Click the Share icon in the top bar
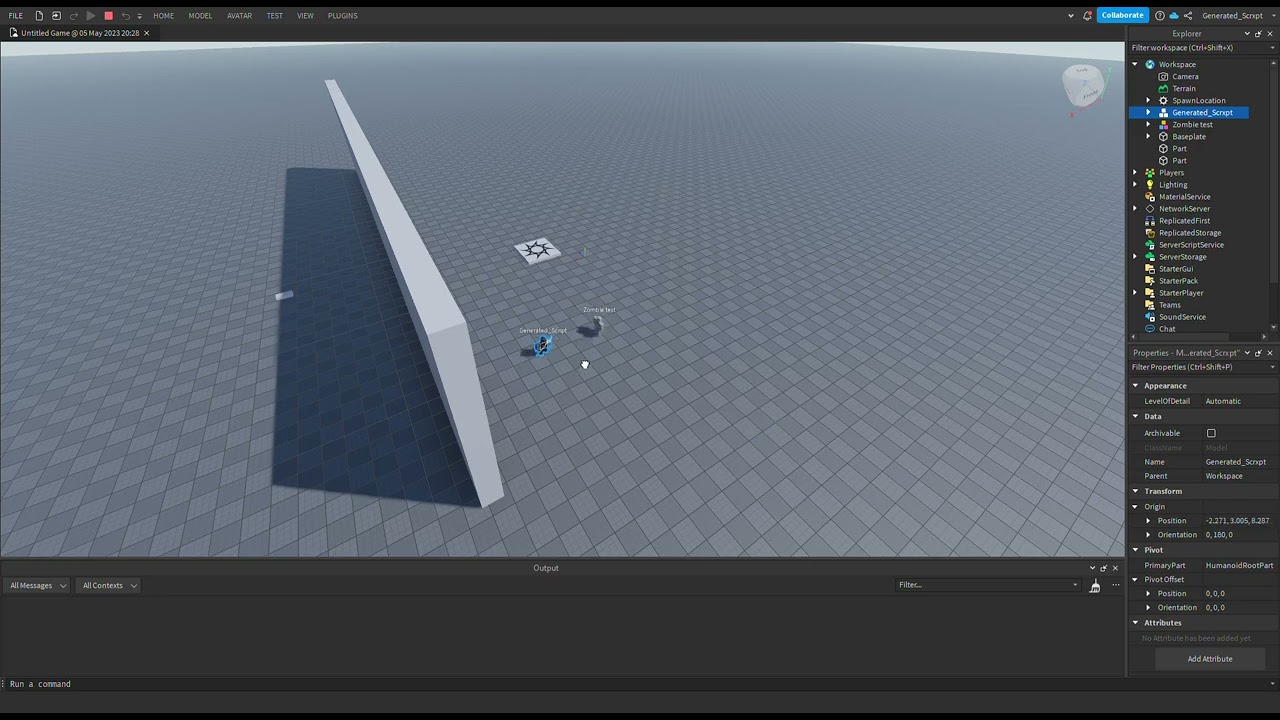The height and width of the screenshot is (720, 1280). click(1188, 16)
